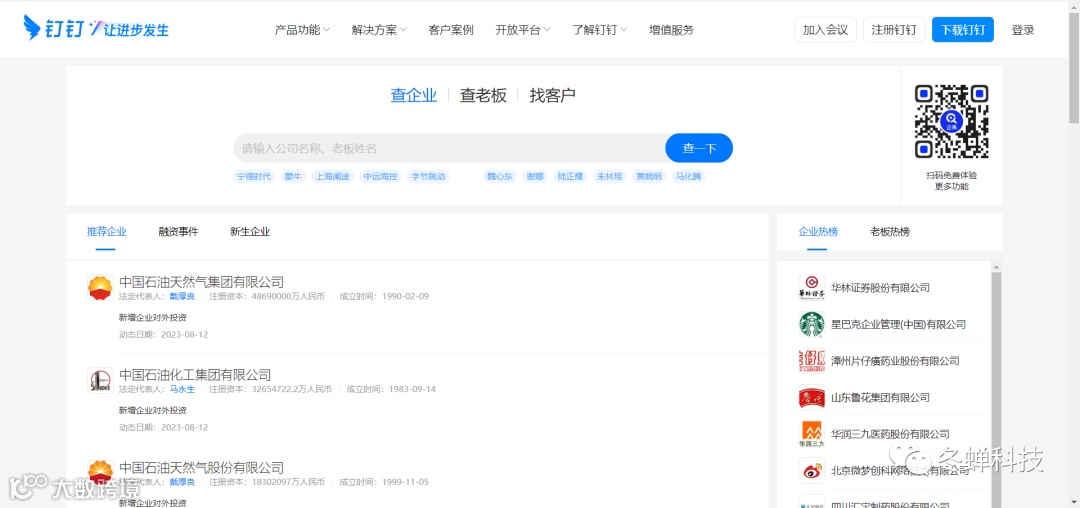Viewport: 1080px width, 508px height.
Task: Click the 下载钉钉 button
Action: tap(963, 30)
